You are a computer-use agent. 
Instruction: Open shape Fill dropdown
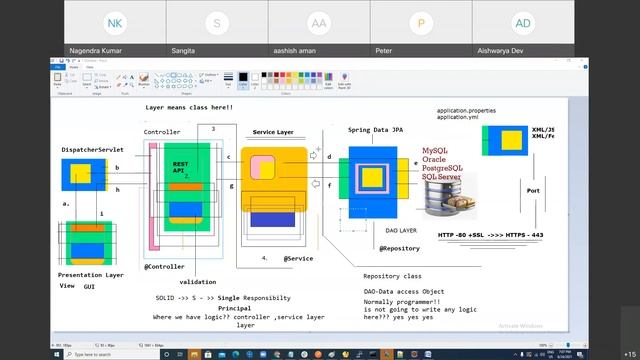coord(206,81)
